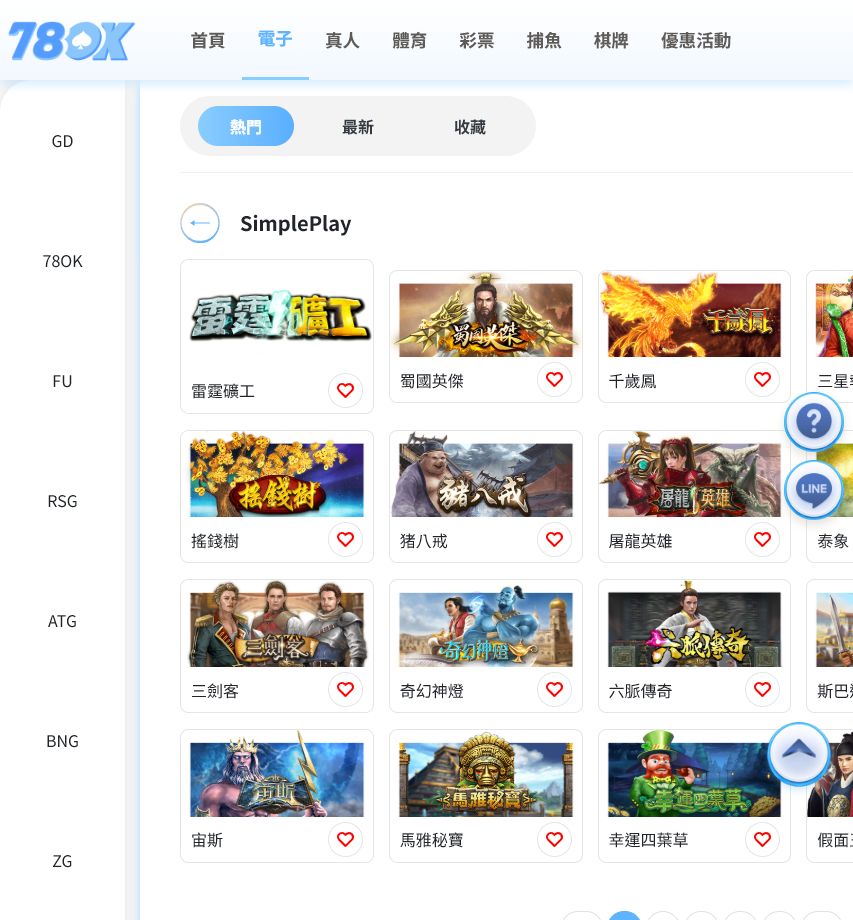Open the 真人 nav item
Image resolution: width=853 pixels, height=920 pixels.
[343, 40]
